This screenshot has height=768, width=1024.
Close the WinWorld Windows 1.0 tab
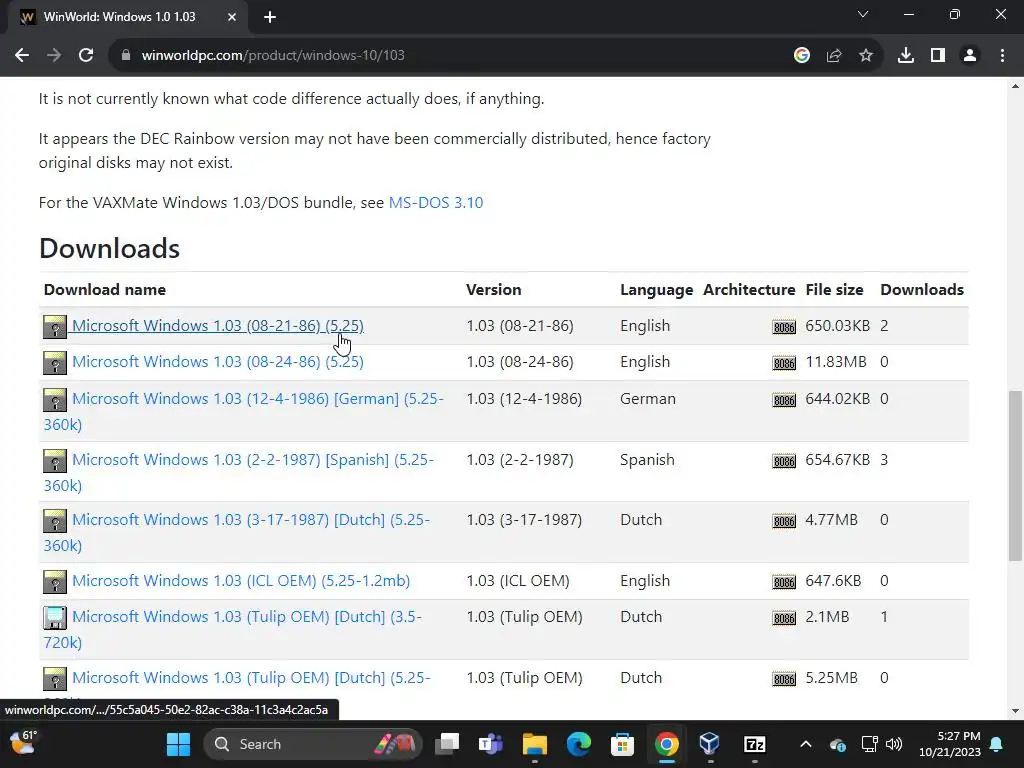pos(231,17)
